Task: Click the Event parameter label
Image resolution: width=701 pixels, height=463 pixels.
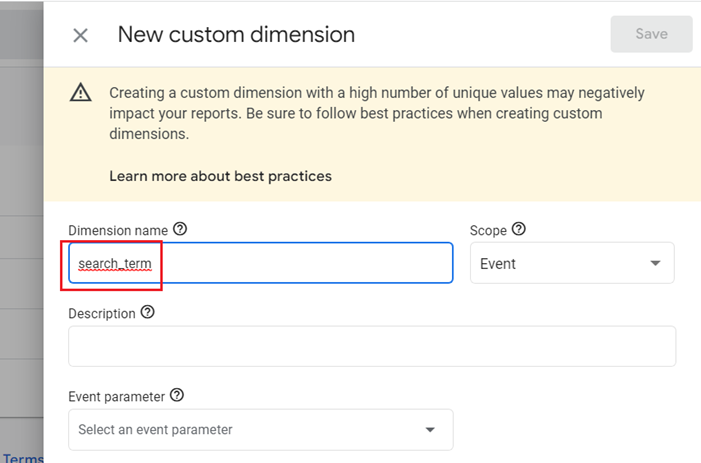Action: [x=117, y=397]
